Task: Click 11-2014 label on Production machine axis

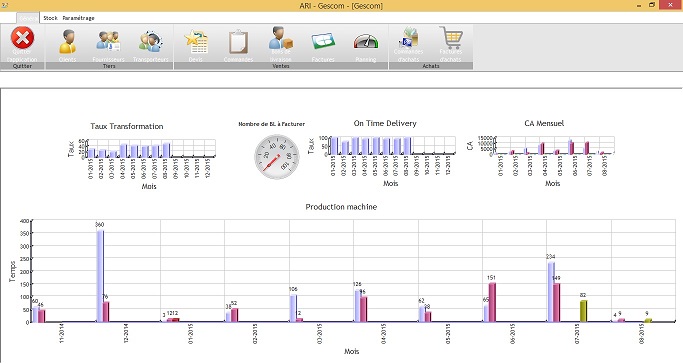Action: pyautogui.click(x=62, y=334)
